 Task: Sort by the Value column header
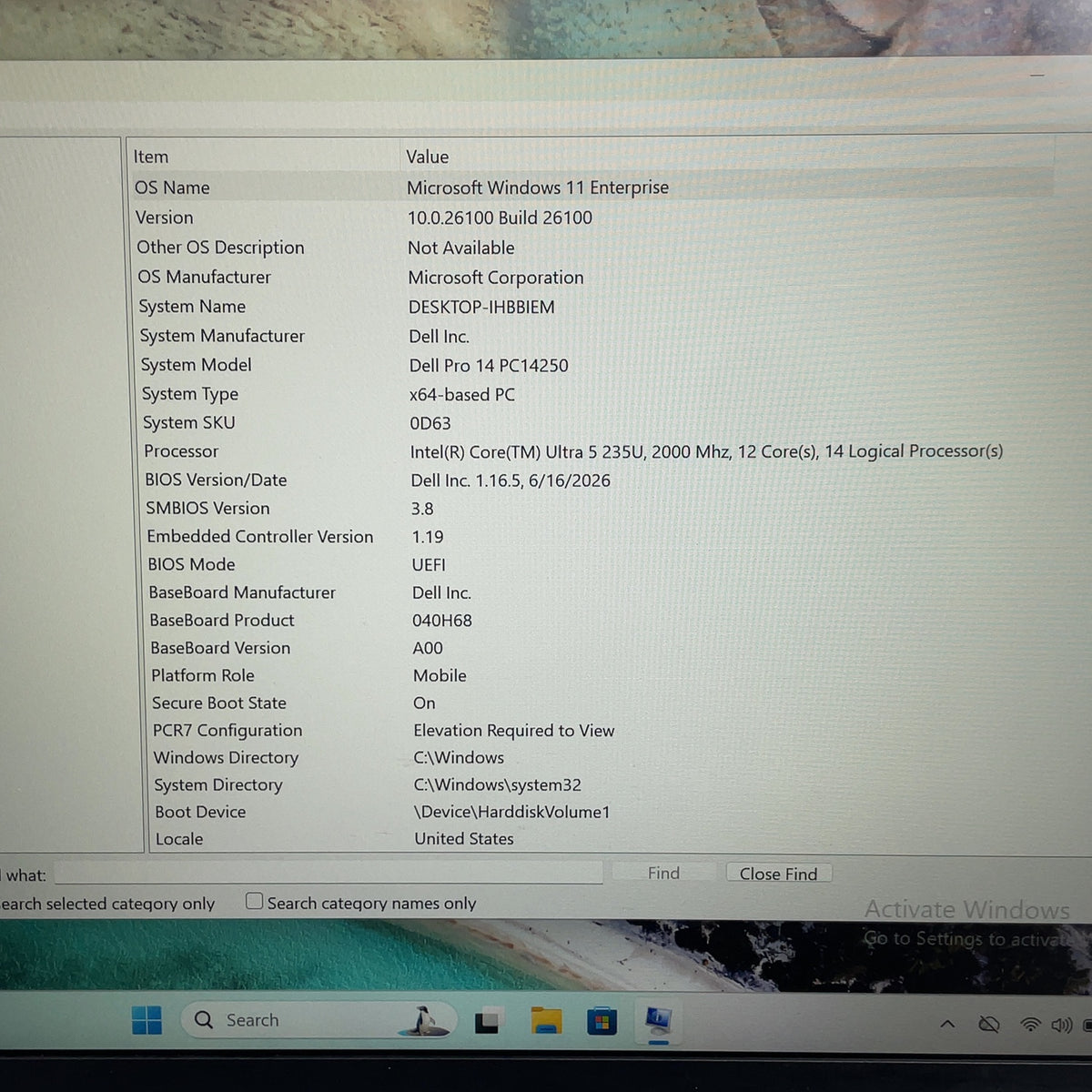coord(428,157)
